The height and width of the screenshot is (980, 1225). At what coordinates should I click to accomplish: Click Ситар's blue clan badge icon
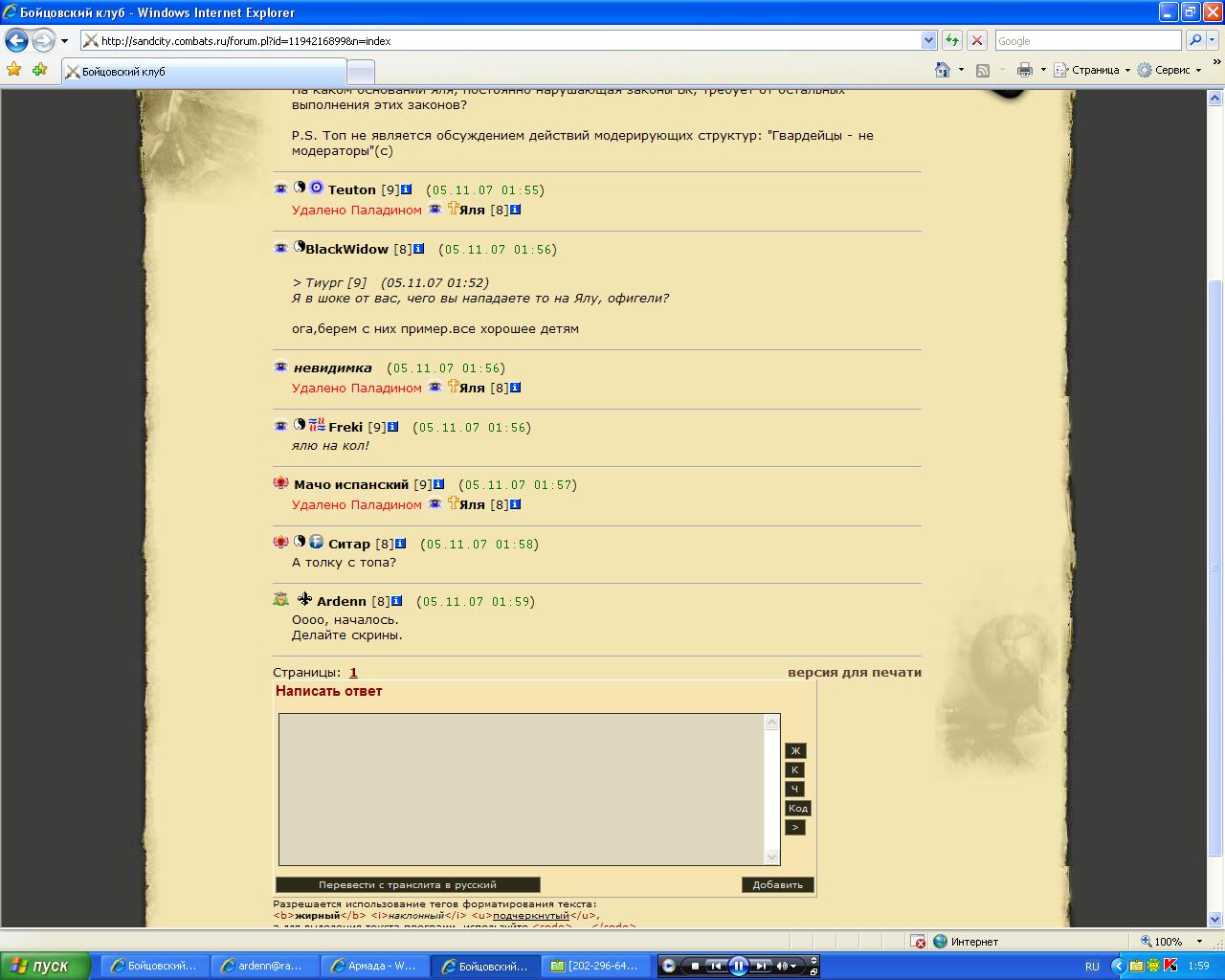[x=316, y=542]
